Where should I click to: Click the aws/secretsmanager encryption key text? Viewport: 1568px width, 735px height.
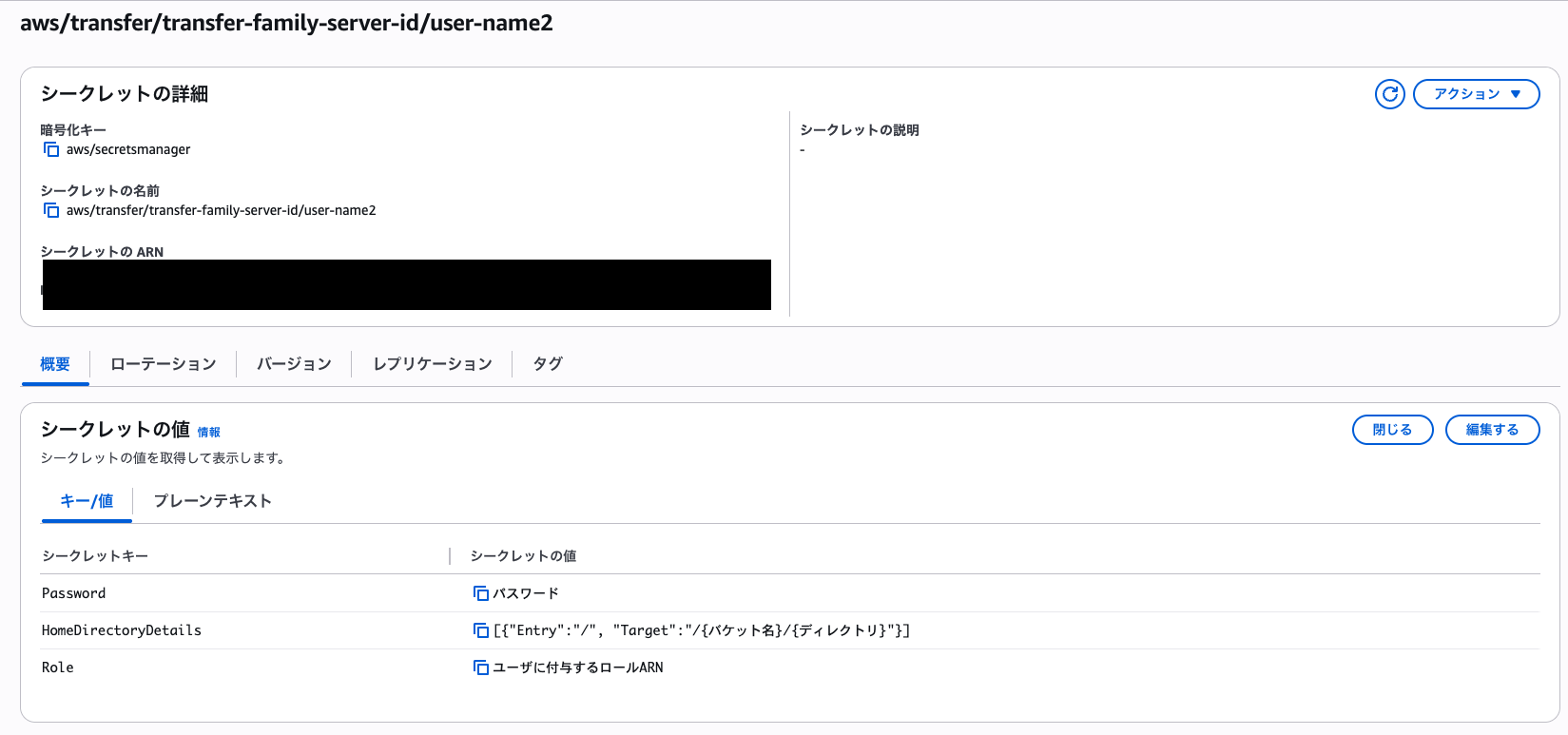click(x=128, y=149)
